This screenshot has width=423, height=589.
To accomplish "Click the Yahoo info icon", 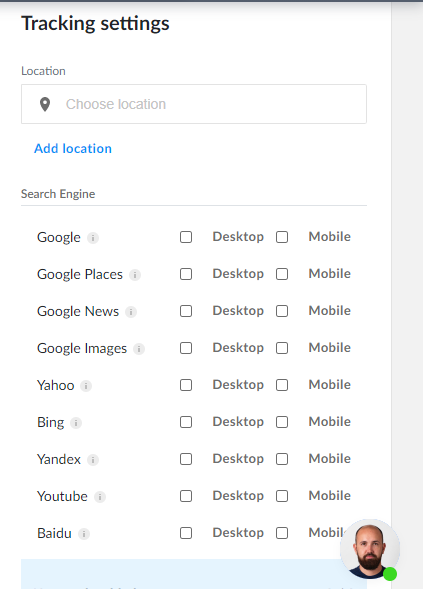I will [86, 386].
